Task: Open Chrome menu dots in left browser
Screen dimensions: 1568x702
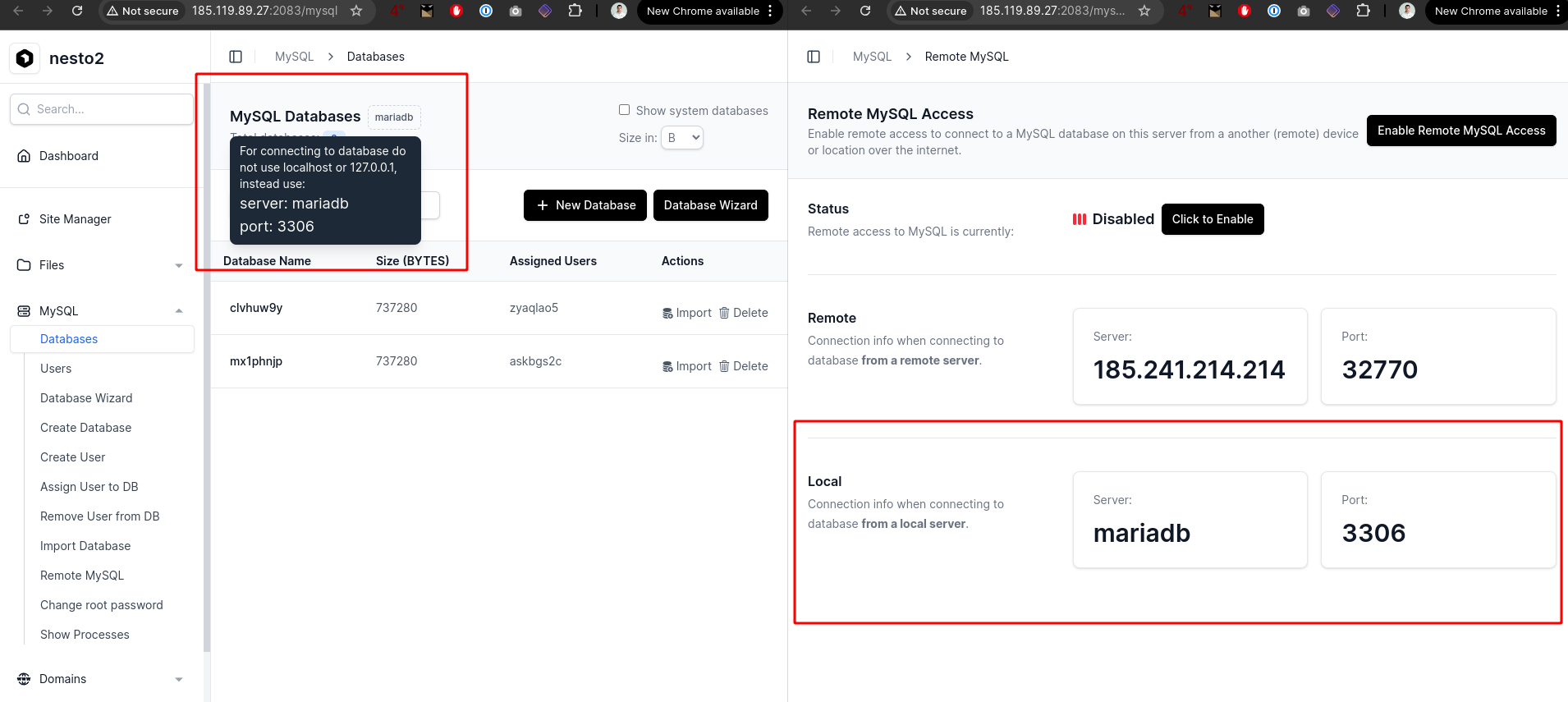Action: click(x=770, y=11)
